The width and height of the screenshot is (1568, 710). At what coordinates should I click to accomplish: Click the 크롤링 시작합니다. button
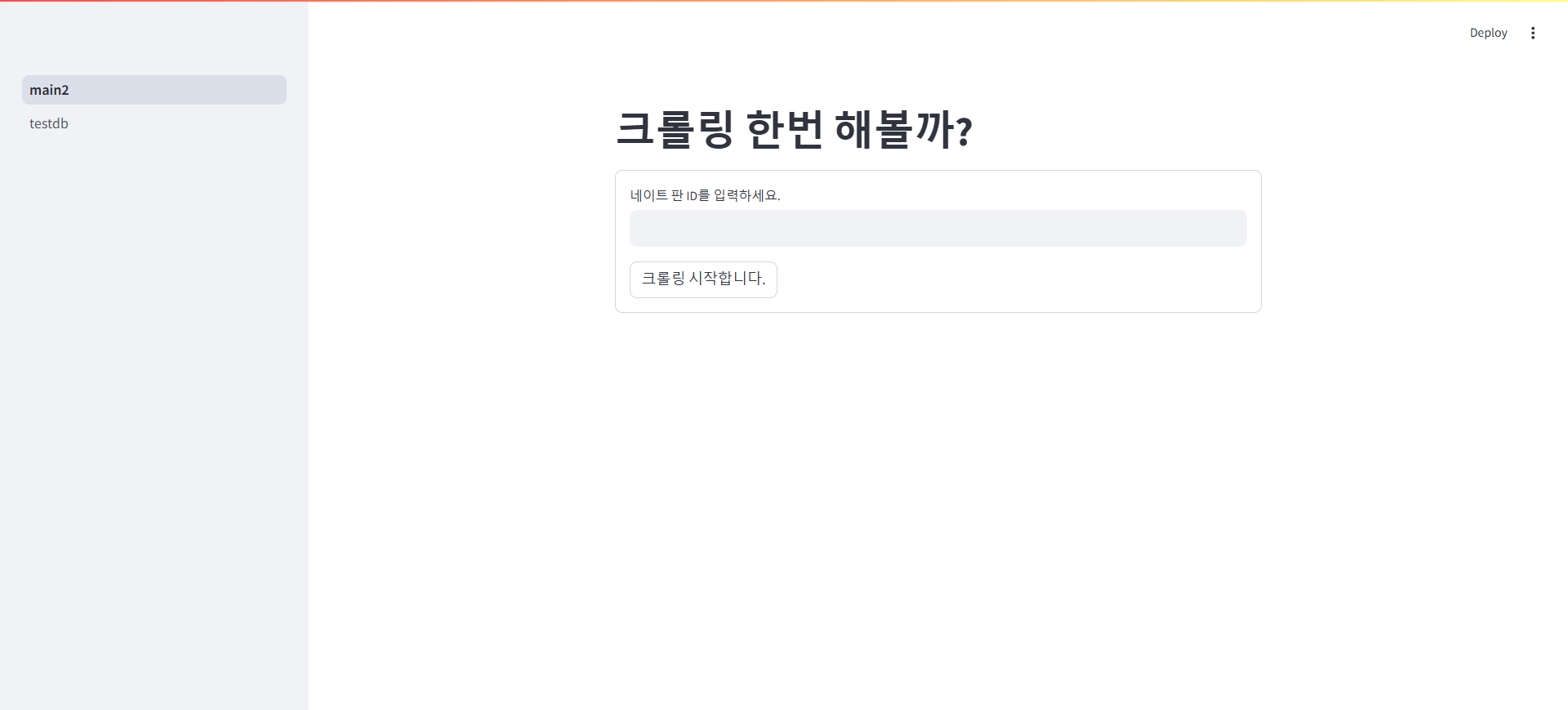(703, 279)
